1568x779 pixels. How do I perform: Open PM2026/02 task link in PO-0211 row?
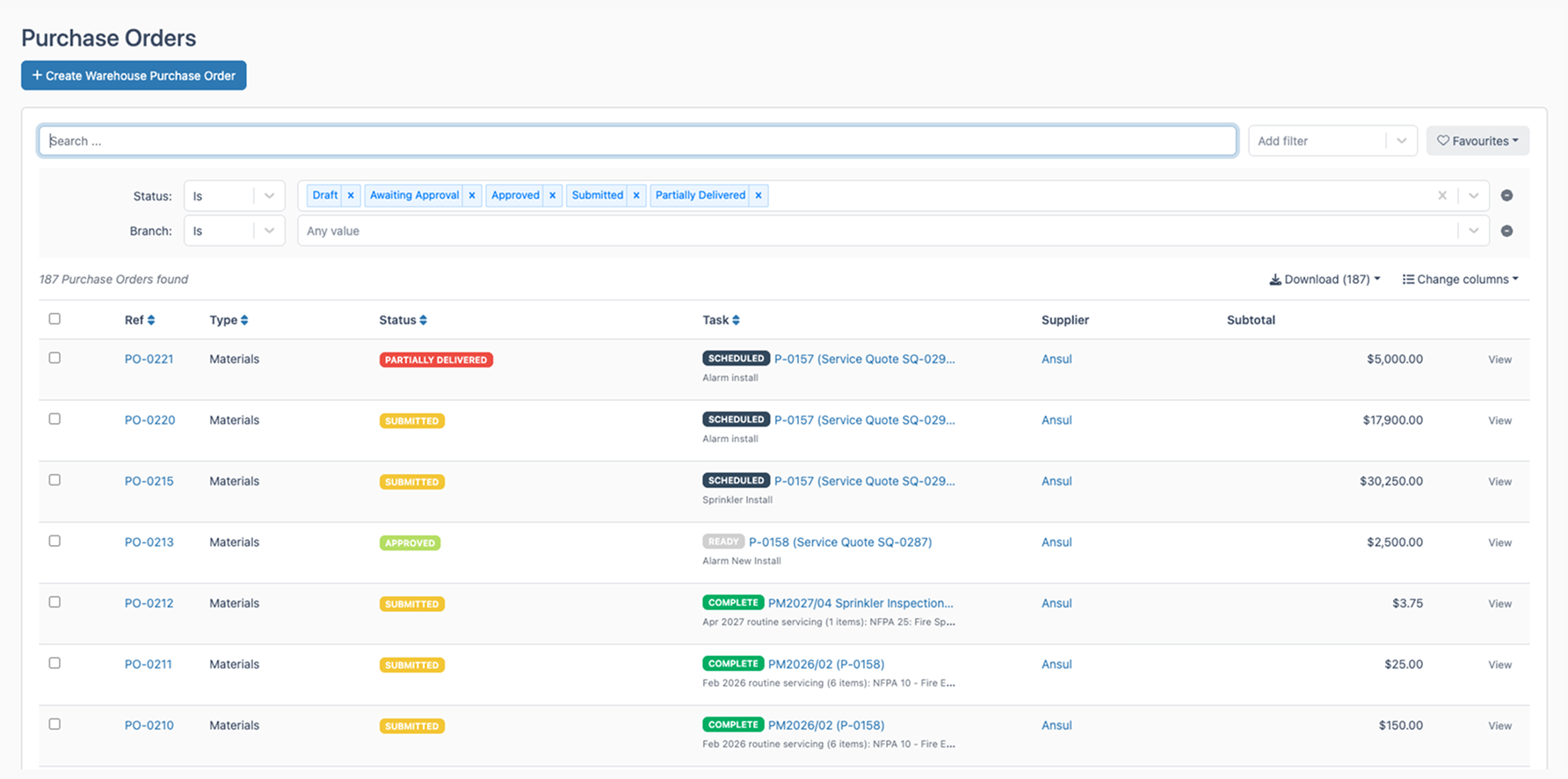pos(826,665)
